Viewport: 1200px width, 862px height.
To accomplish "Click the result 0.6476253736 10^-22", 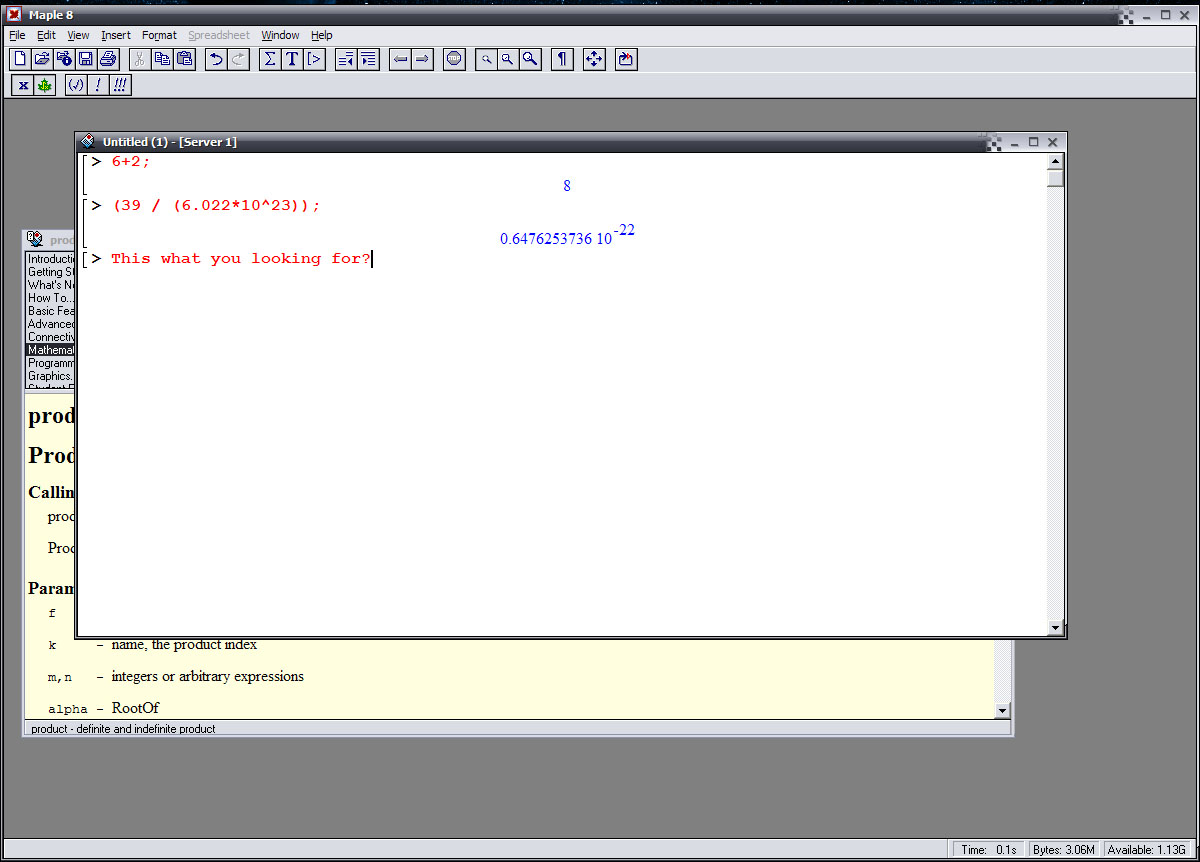I will click(x=567, y=236).
